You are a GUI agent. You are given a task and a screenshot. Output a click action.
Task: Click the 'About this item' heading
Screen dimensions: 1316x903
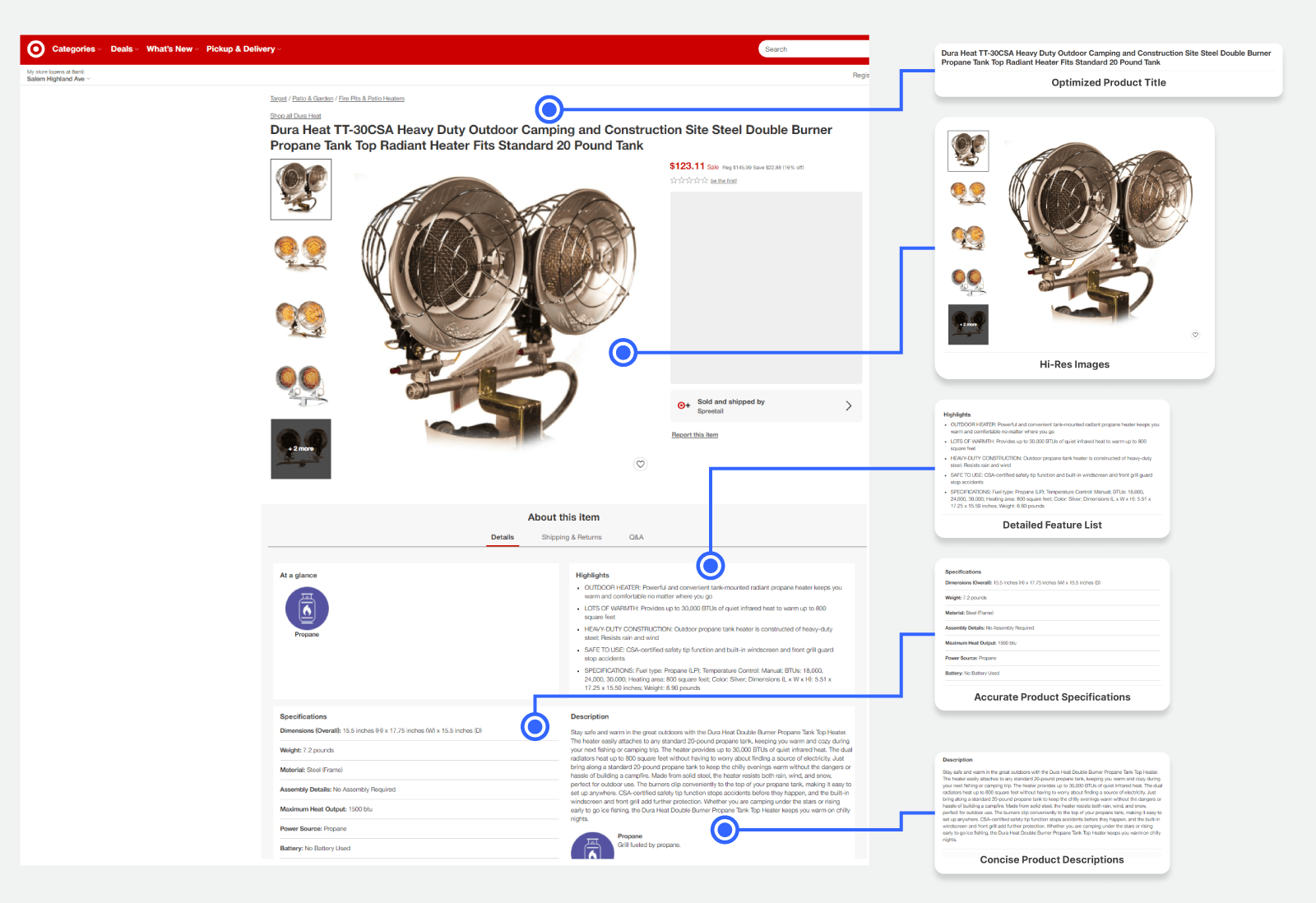point(563,517)
